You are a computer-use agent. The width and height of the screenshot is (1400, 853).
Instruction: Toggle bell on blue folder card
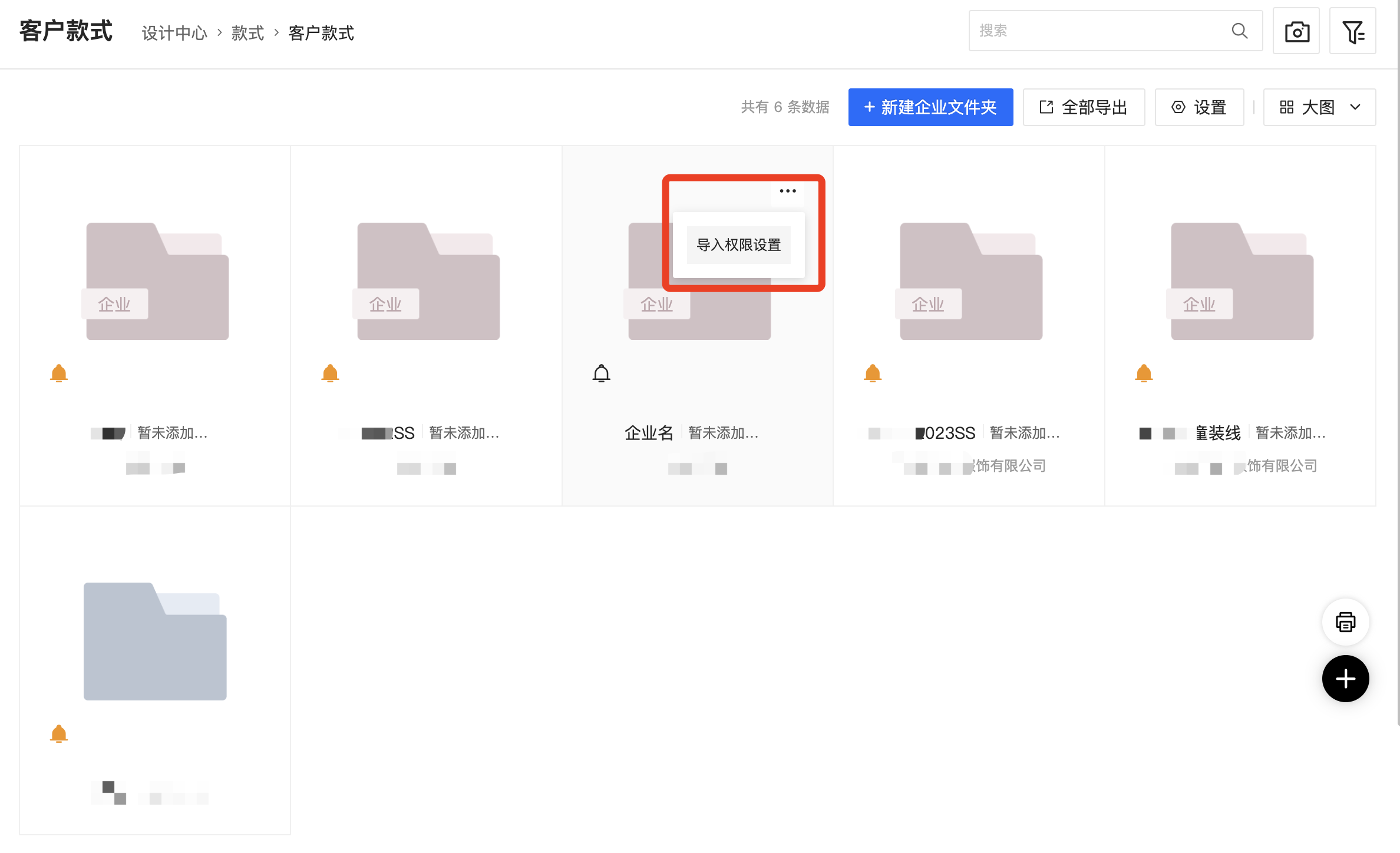click(59, 734)
